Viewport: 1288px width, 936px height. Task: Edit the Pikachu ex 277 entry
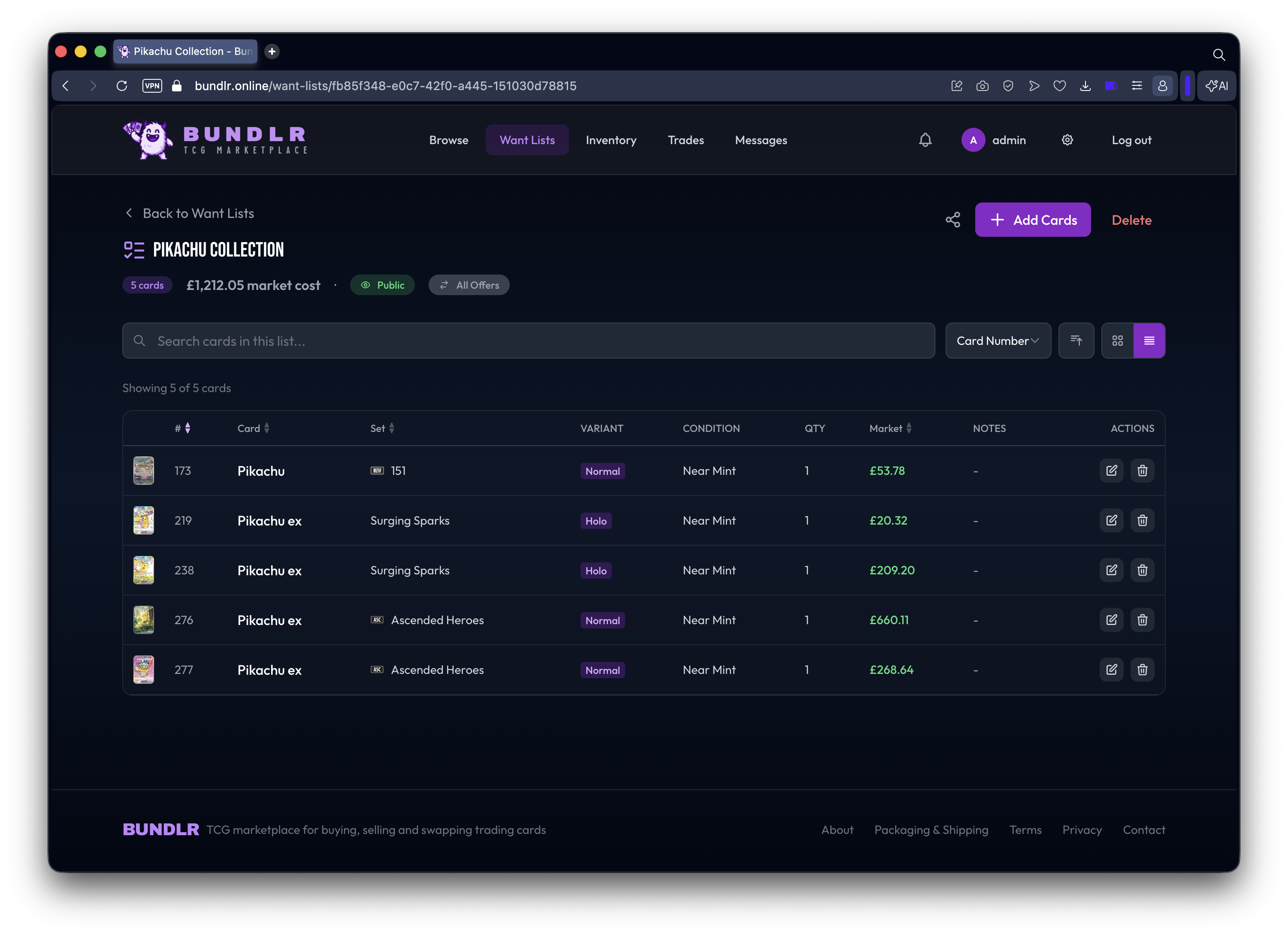click(1111, 670)
